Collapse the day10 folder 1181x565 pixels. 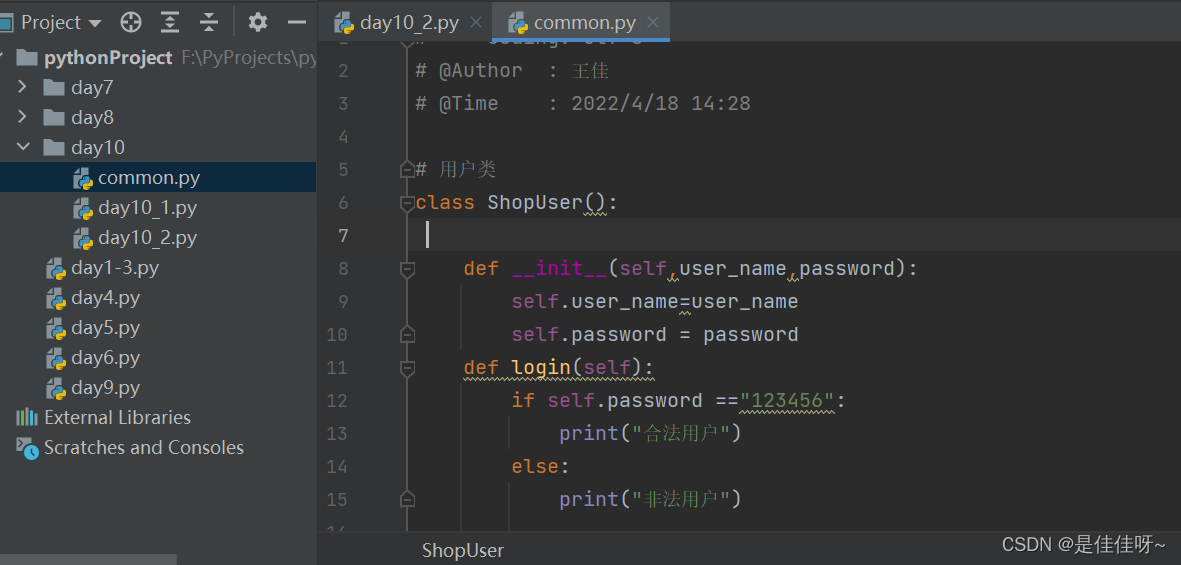pos(23,147)
